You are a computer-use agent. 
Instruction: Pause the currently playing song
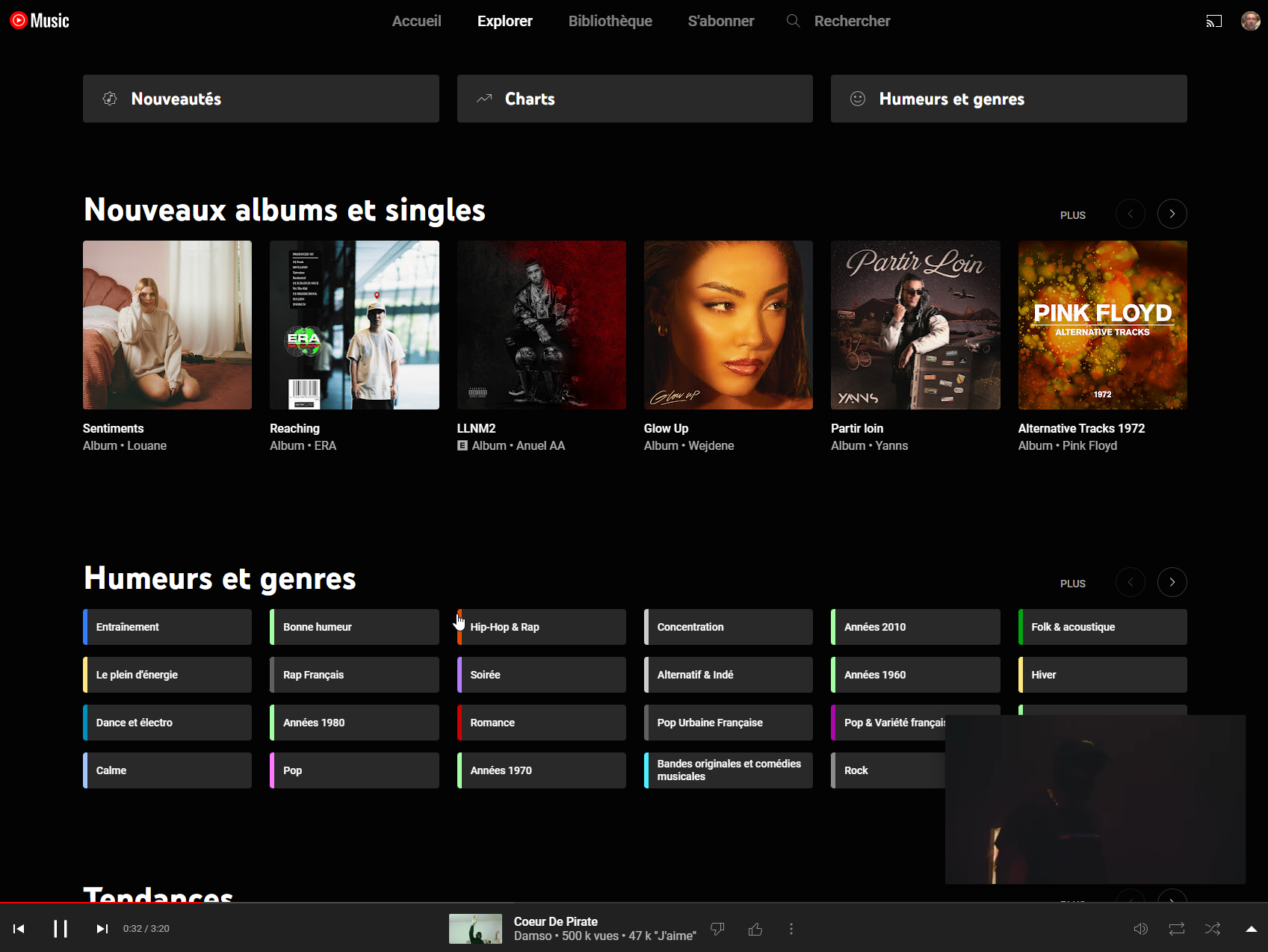61,929
